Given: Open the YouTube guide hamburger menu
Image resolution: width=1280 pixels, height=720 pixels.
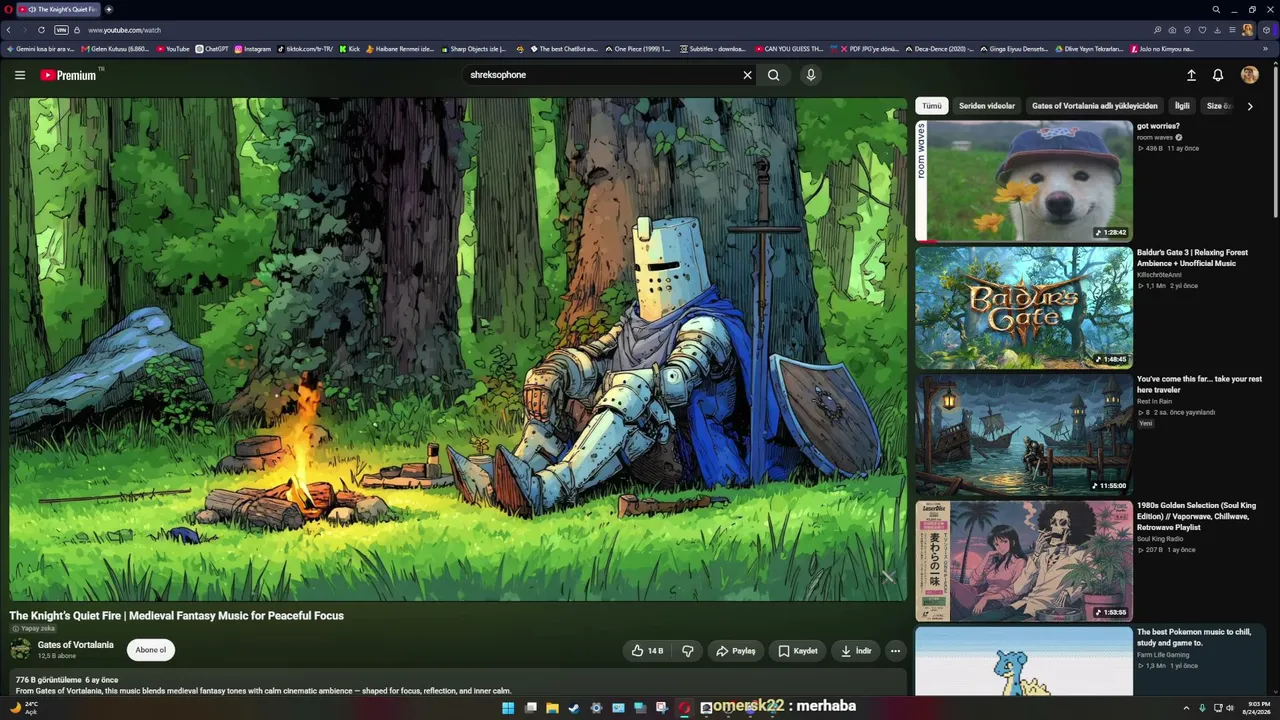Looking at the screenshot, I should (20, 75).
